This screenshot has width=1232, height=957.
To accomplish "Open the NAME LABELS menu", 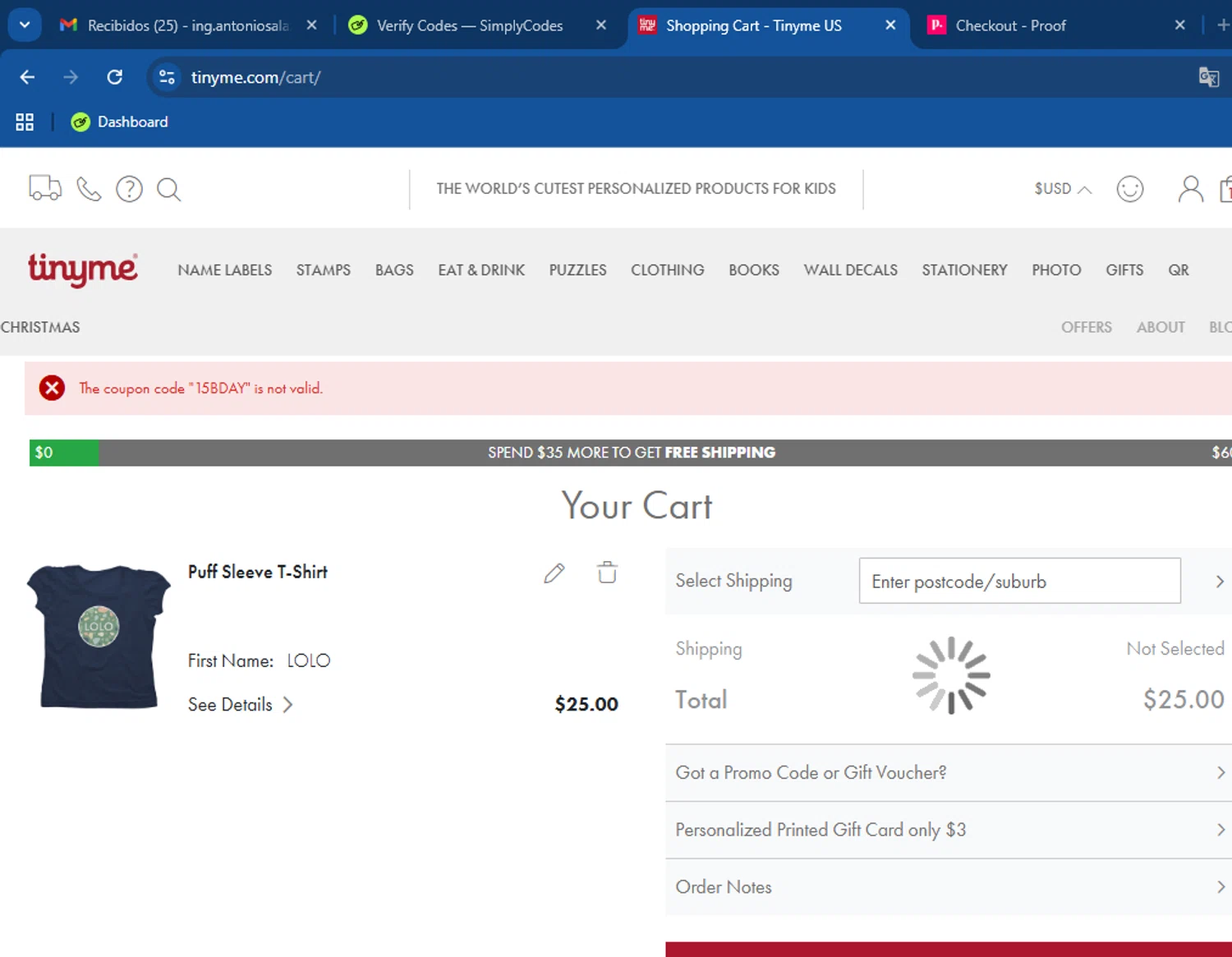I will tap(224, 270).
